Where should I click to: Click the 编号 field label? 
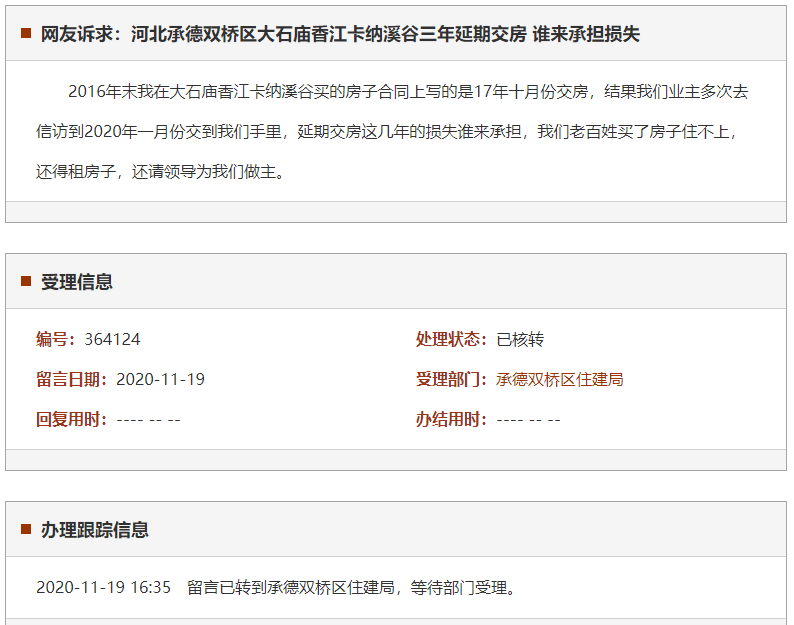click(x=56, y=340)
